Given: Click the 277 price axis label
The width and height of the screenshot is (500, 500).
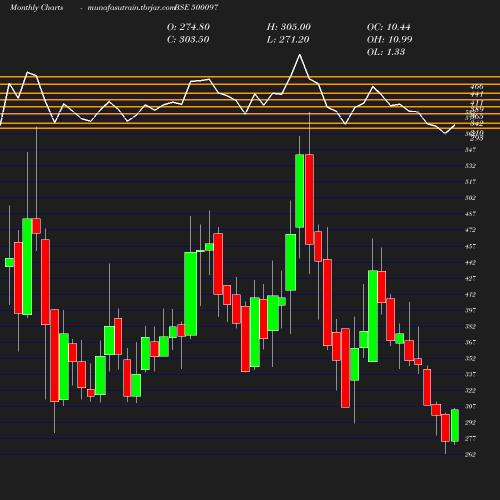Looking at the screenshot, I should tap(470, 438).
